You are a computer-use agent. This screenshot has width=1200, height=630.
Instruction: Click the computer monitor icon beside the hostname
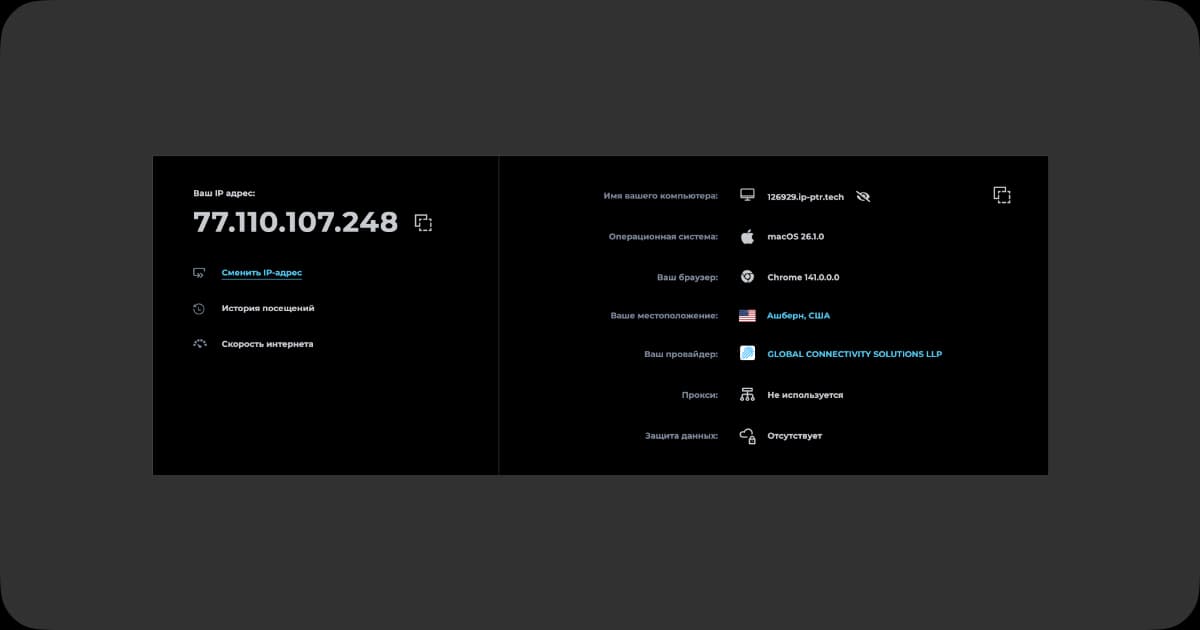tap(746, 196)
